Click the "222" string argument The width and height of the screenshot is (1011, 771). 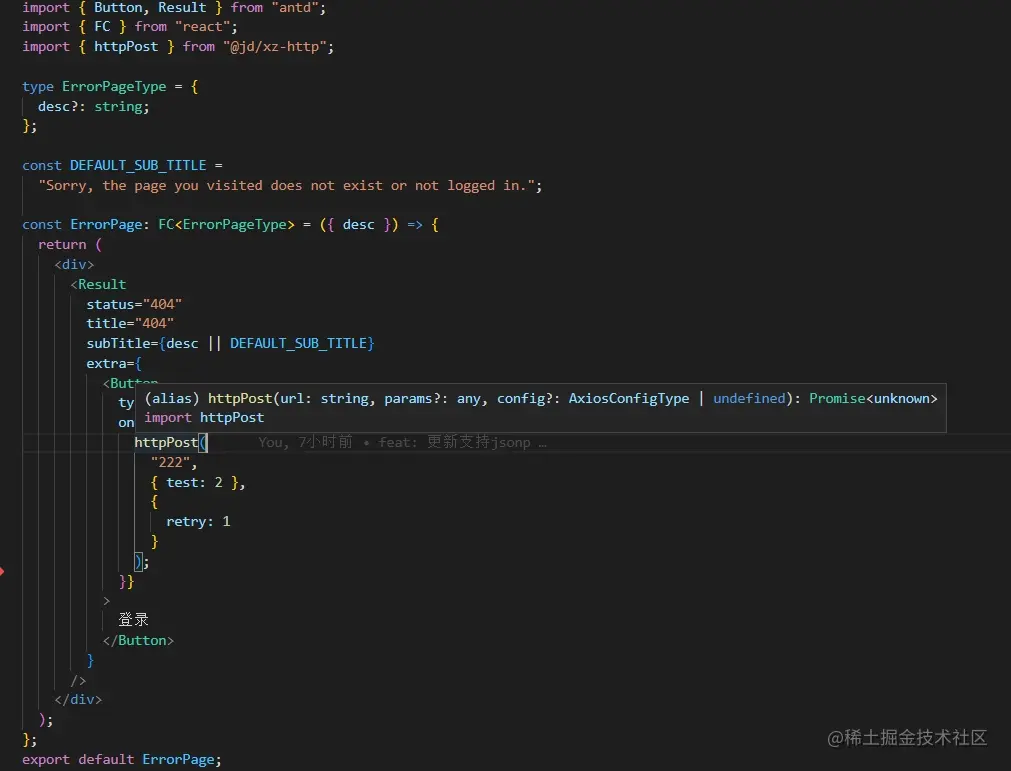point(170,462)
